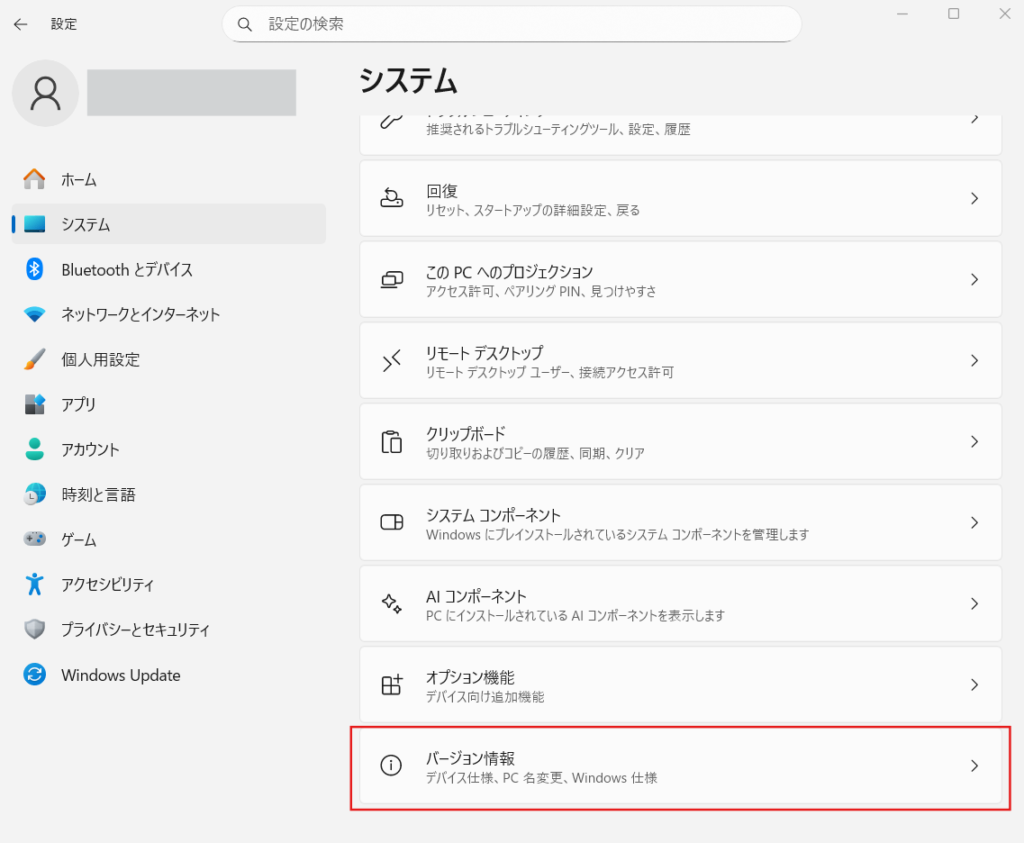Click the Recovery (回復) icon

pyautogui.click(x=391, y=199)
